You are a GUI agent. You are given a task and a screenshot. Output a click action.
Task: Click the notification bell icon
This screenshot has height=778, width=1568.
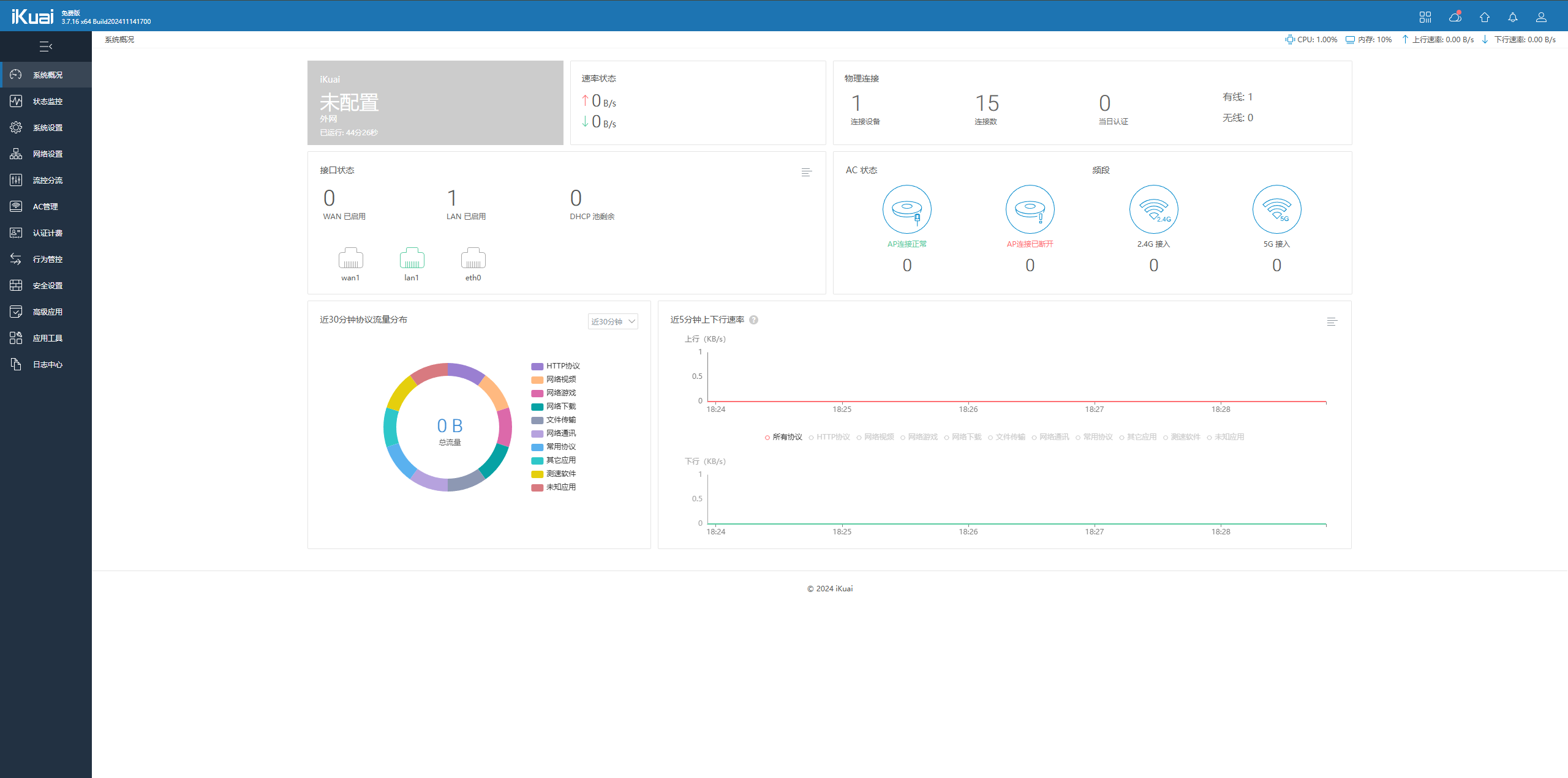(x=1512, y=17)
